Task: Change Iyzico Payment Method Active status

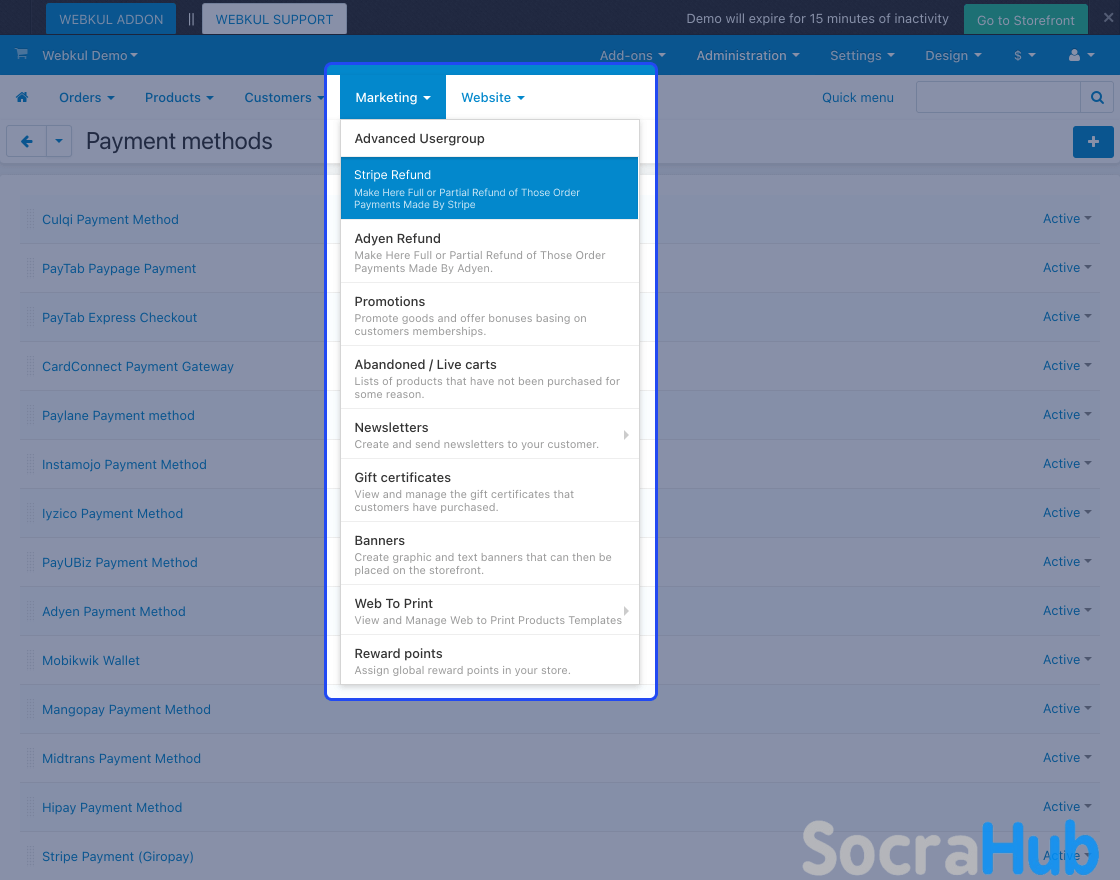Action: 1067,513
